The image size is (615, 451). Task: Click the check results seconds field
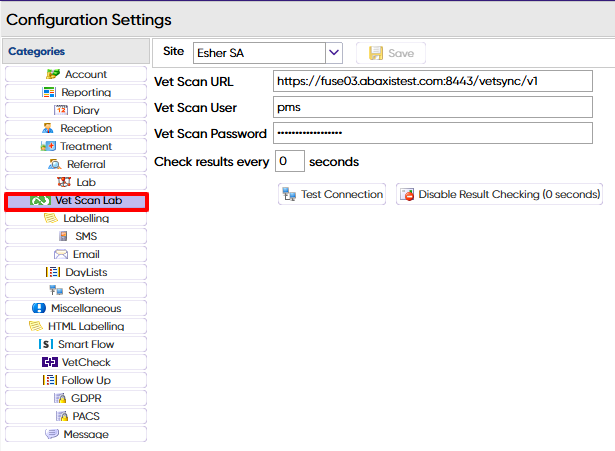(x=290, y=161)
